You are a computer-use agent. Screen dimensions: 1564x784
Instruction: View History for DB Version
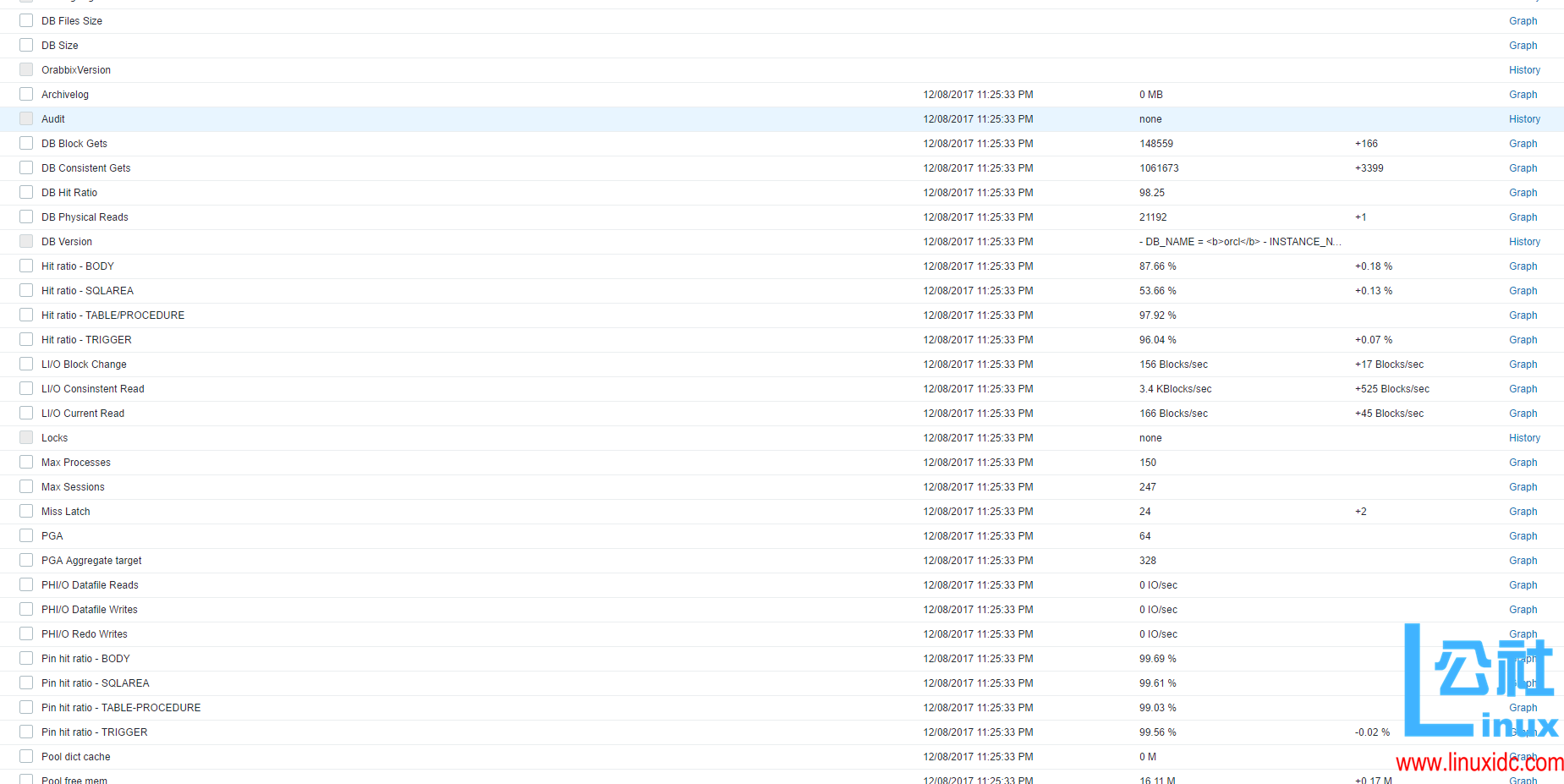coord(1524,242)
